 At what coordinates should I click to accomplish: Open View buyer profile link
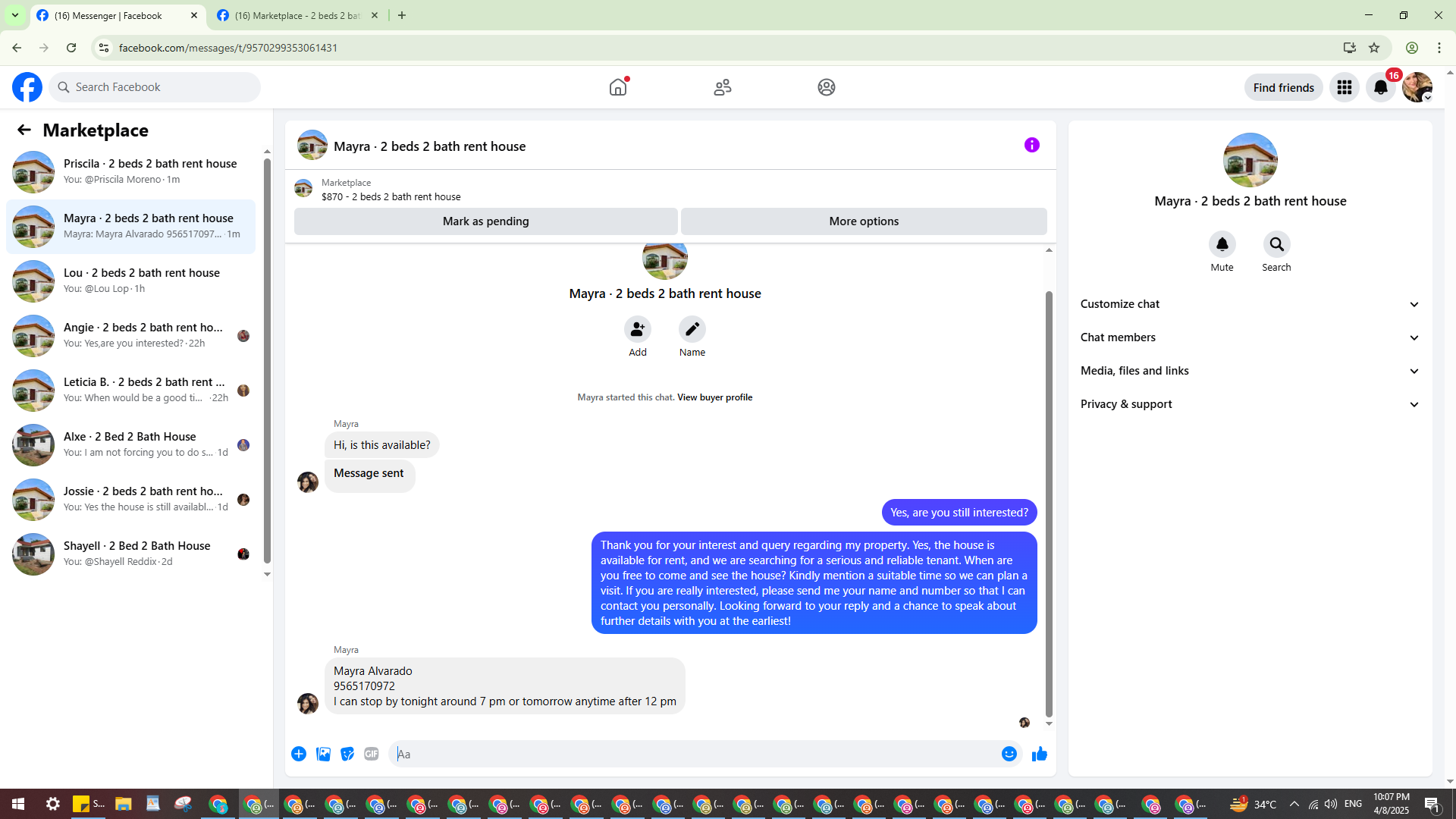[714, 397]
